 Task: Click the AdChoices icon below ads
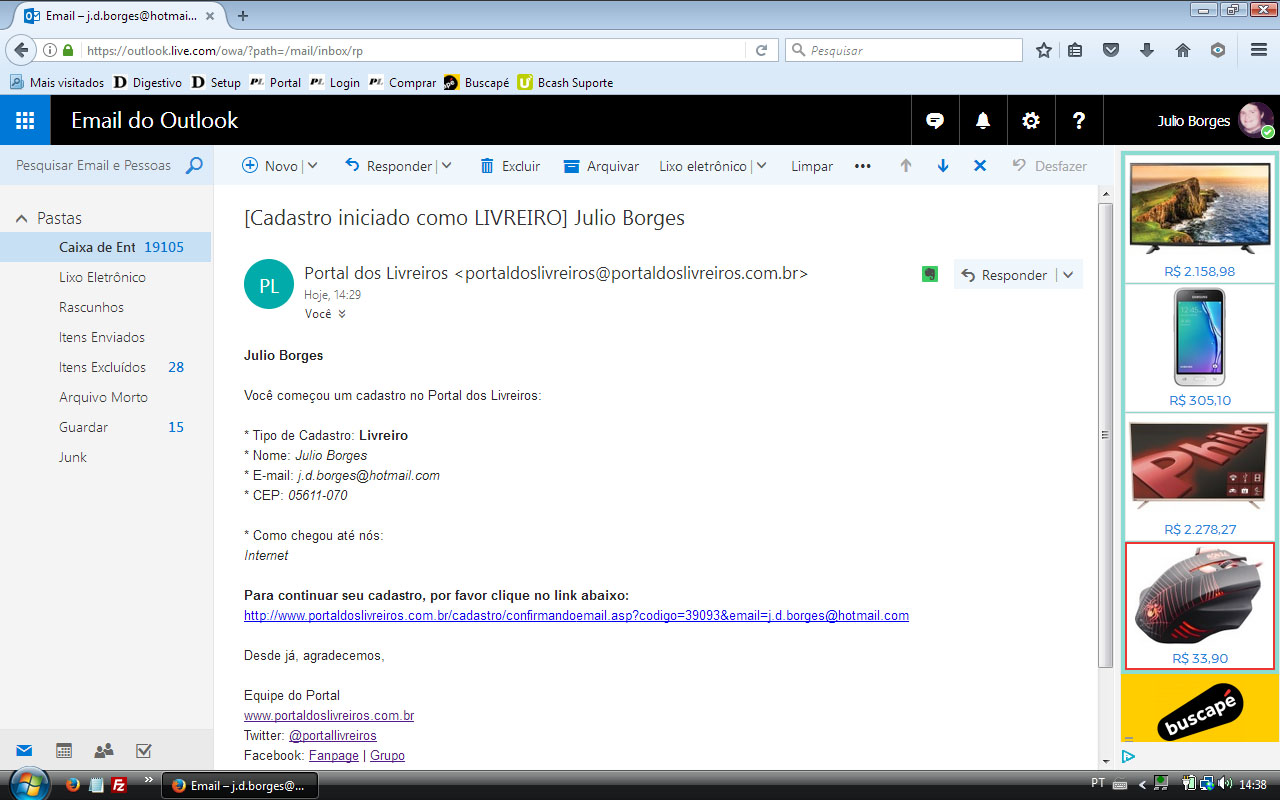[x=1128, y=757]
